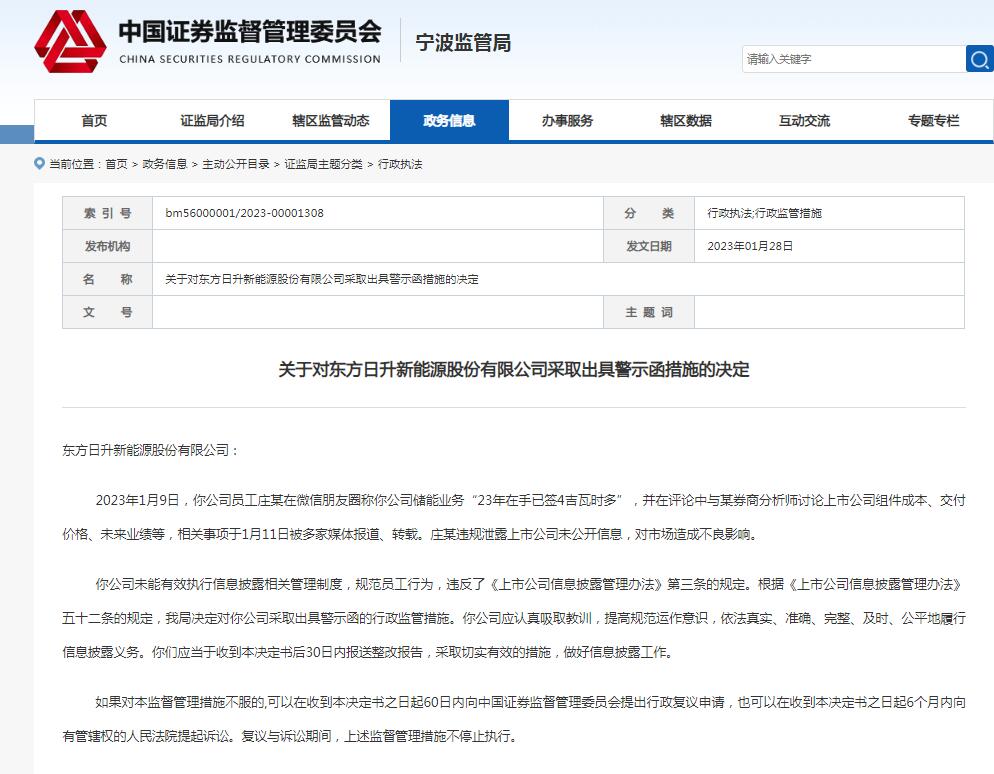This screenshot has height=774, width=994.
Task: Click 首页 in the breadcrumb path
Action: pyautogui.click(x=116, y=164)
